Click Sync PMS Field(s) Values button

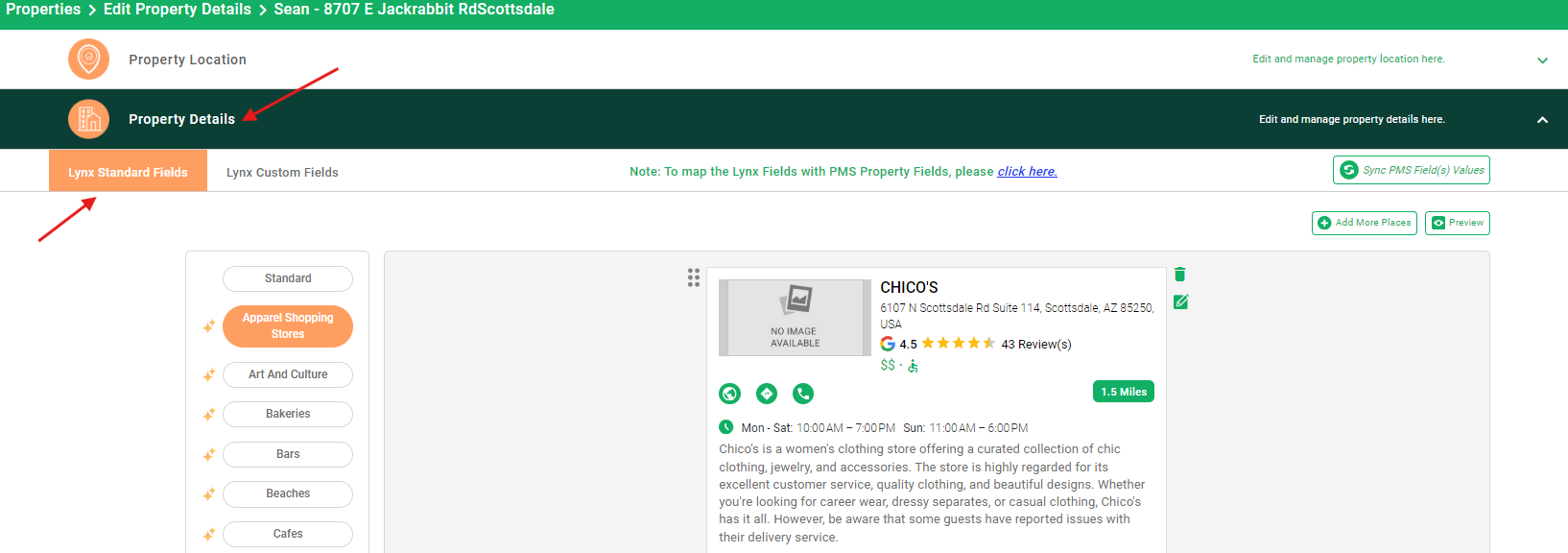(x=1412, y=170)
